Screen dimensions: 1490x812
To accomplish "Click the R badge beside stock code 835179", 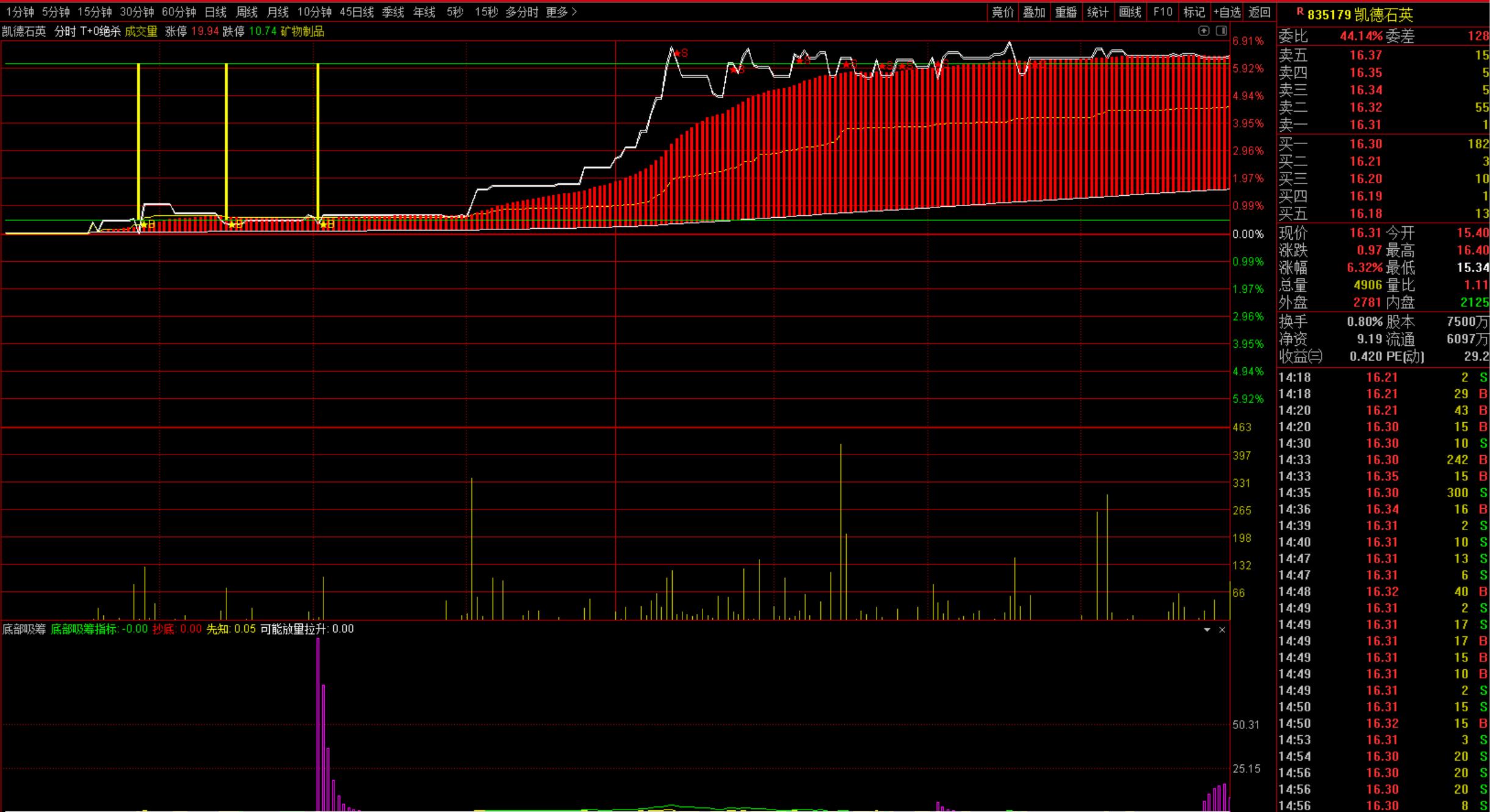I will (1300, 11).
